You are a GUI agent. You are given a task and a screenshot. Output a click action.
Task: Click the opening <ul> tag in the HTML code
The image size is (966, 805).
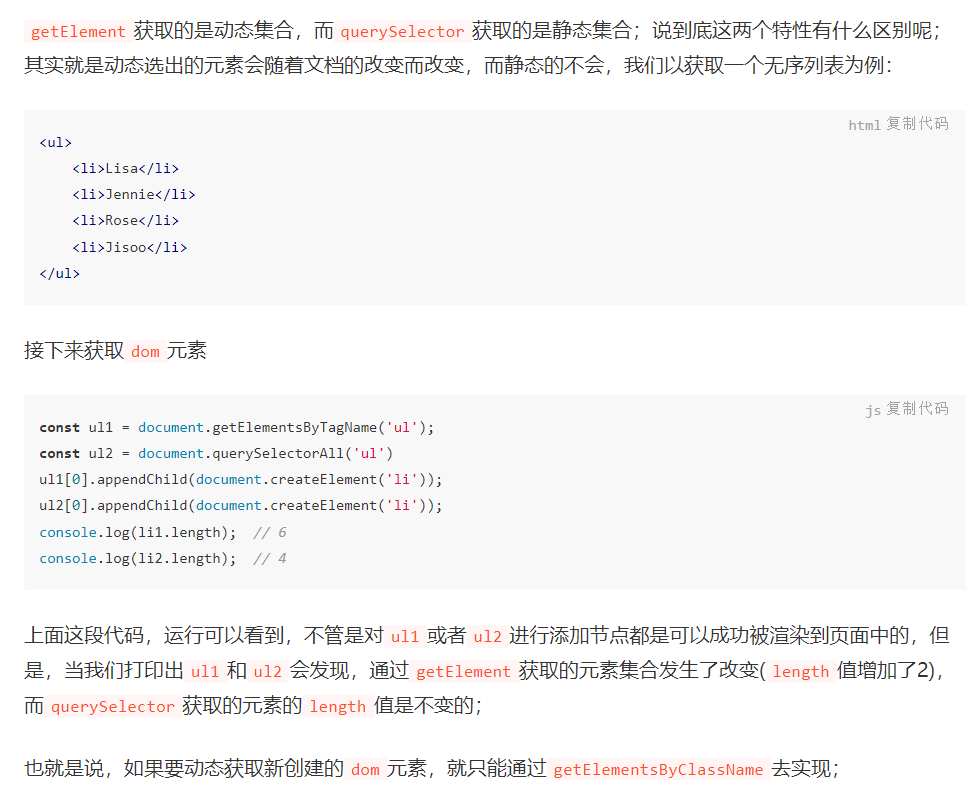point(54,142)
